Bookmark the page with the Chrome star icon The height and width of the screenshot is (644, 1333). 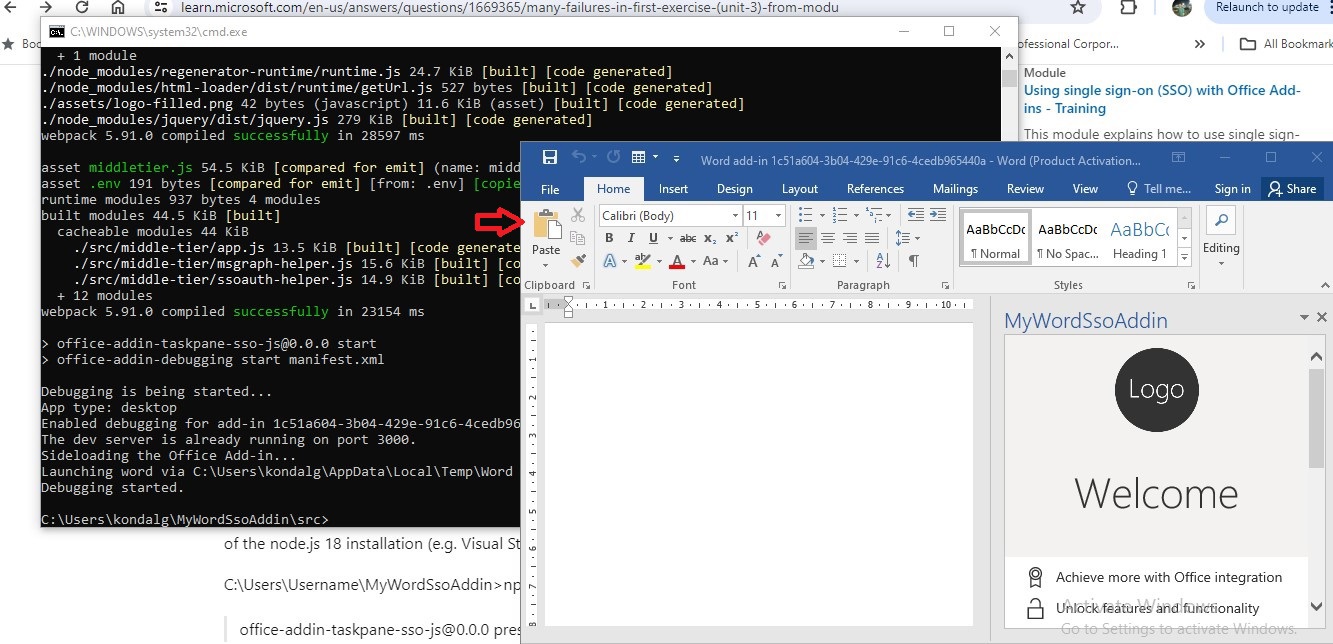(1078, 8)
